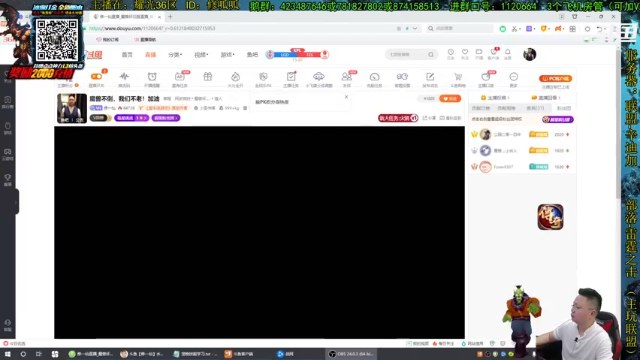640x360 pixels.
Task: Open the flame icon in streamer toolbar
Action: [x=236, y=76]
